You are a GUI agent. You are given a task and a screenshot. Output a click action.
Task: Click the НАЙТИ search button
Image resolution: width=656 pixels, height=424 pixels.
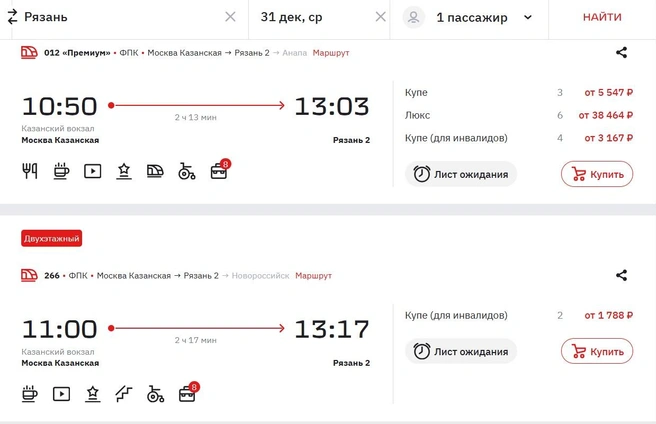coord(602,17)
